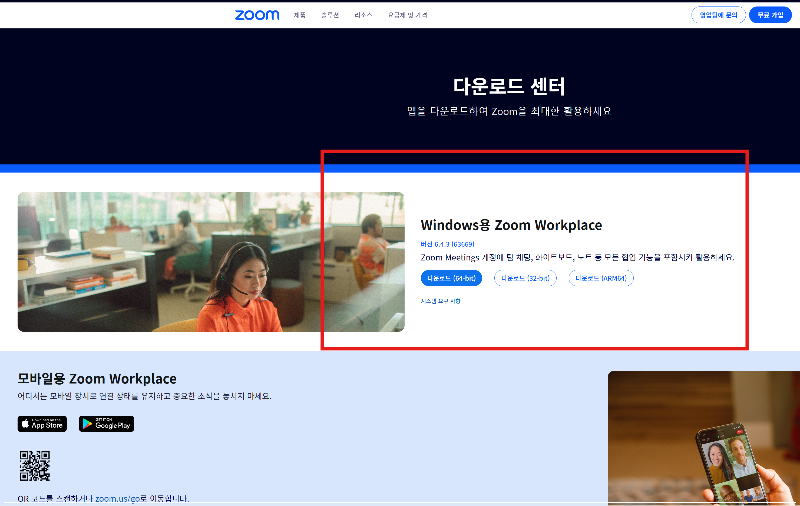Download the 64-bit Windows installer

pyautogui.click(x=451, y=278)
